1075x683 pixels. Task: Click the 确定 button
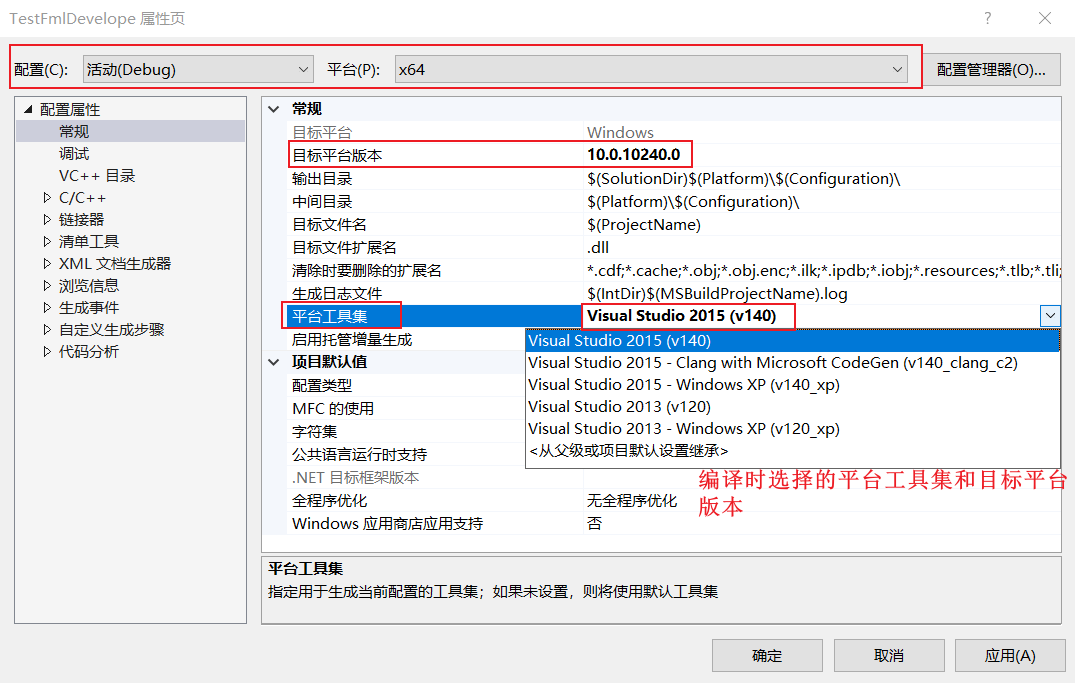(x=767, y=656)
